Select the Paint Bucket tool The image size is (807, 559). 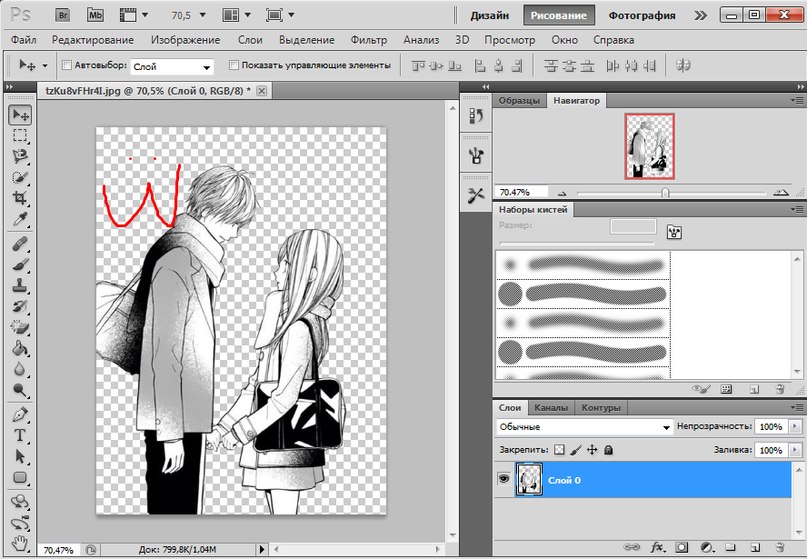(x=20, y=348)
